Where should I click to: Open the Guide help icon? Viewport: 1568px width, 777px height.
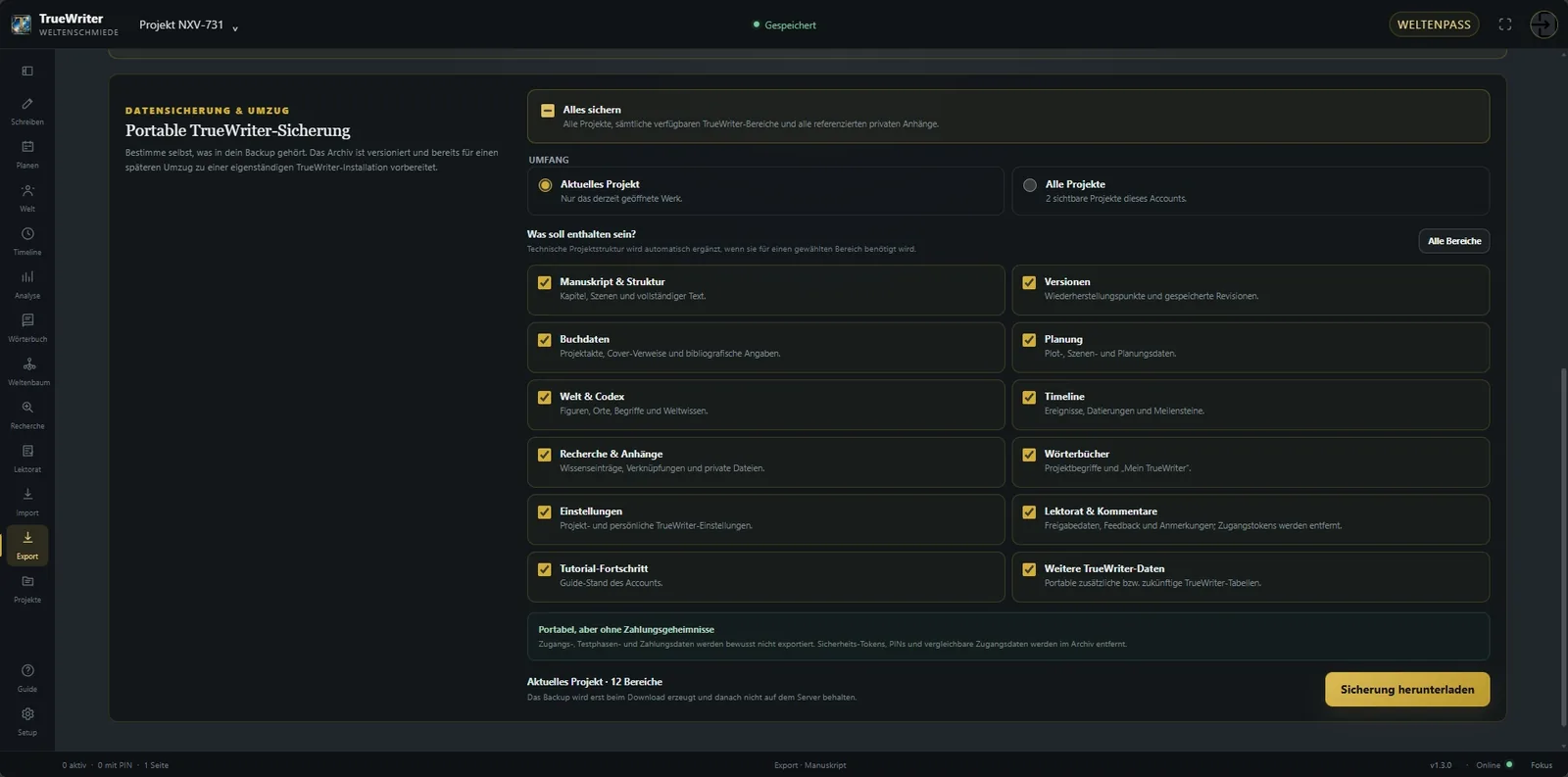27,678
